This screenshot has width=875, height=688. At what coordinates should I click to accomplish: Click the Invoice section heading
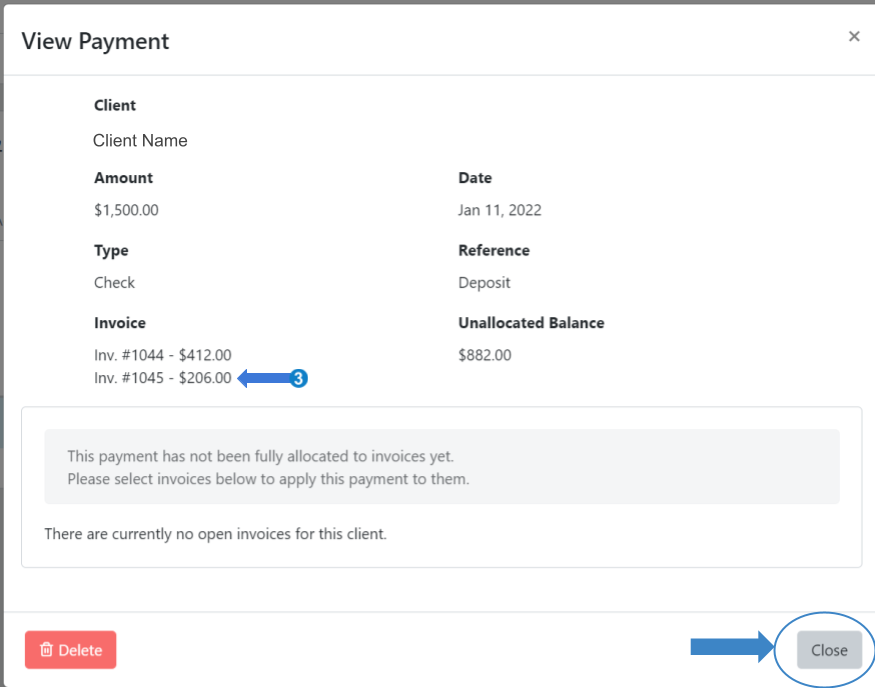click(x=119, y=323)
